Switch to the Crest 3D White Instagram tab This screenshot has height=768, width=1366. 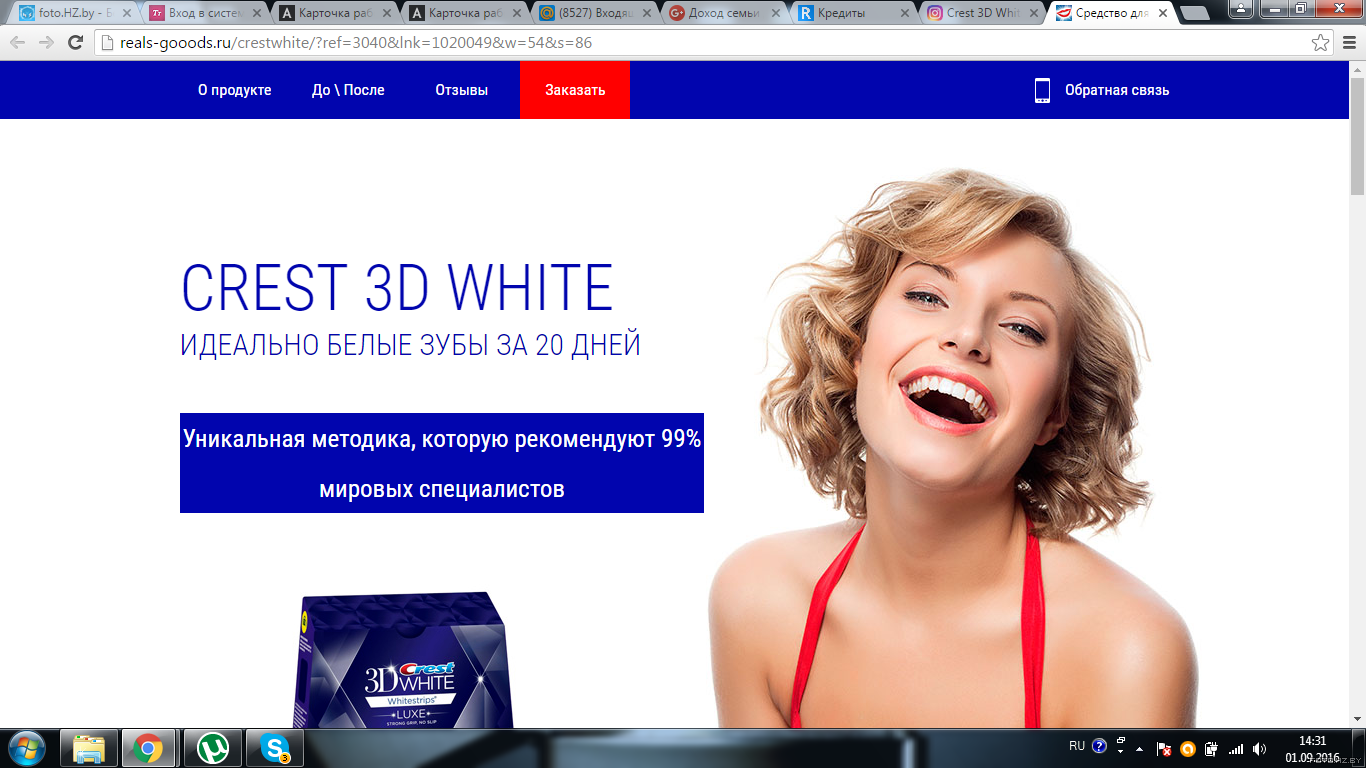pos(982,13)
